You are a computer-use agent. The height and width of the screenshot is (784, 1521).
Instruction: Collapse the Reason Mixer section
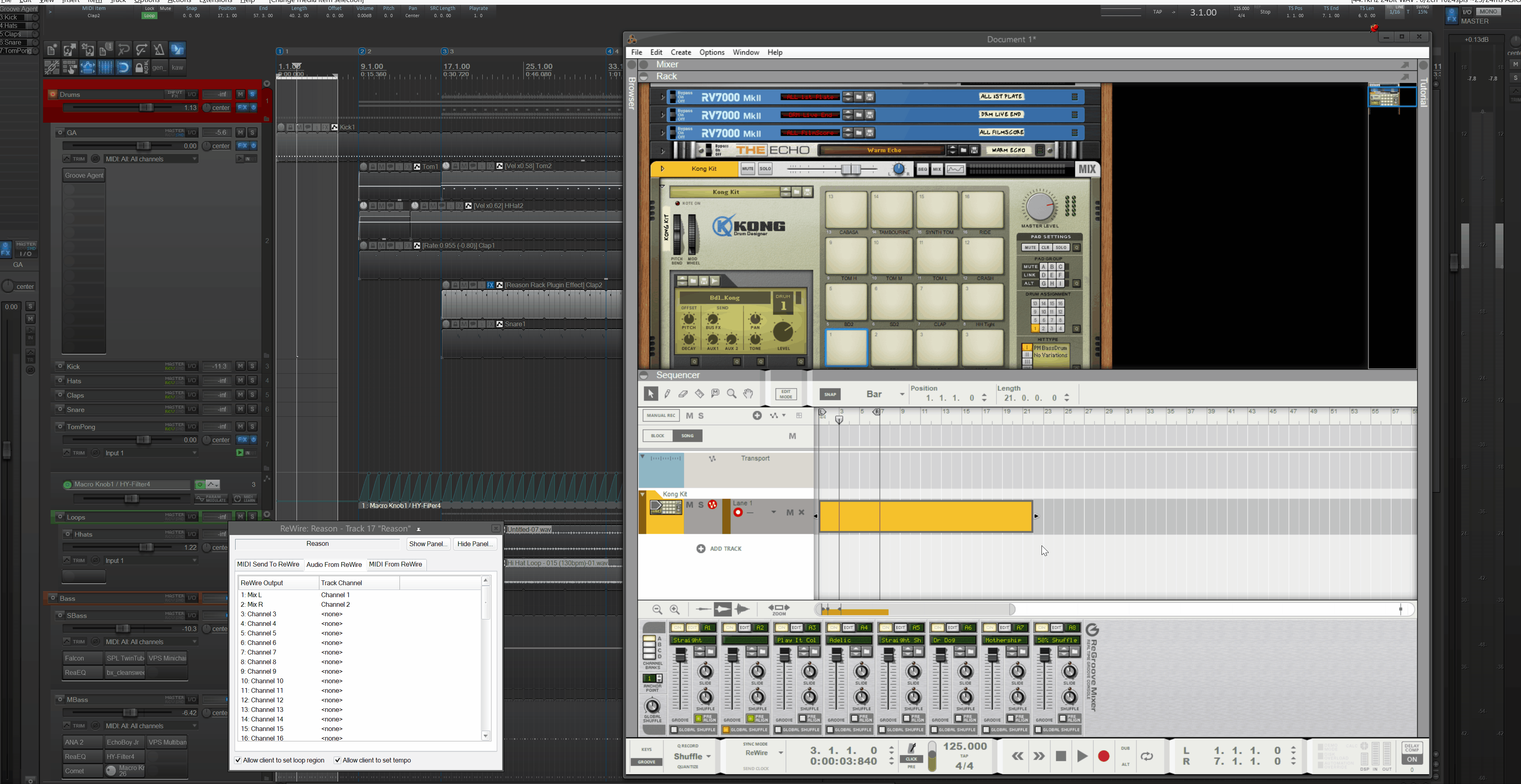[x=644, y=65]
